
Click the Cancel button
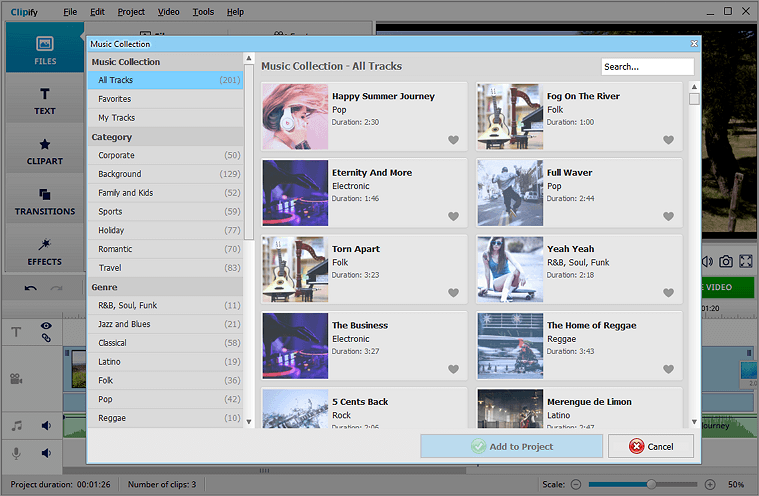click(651, 446)
